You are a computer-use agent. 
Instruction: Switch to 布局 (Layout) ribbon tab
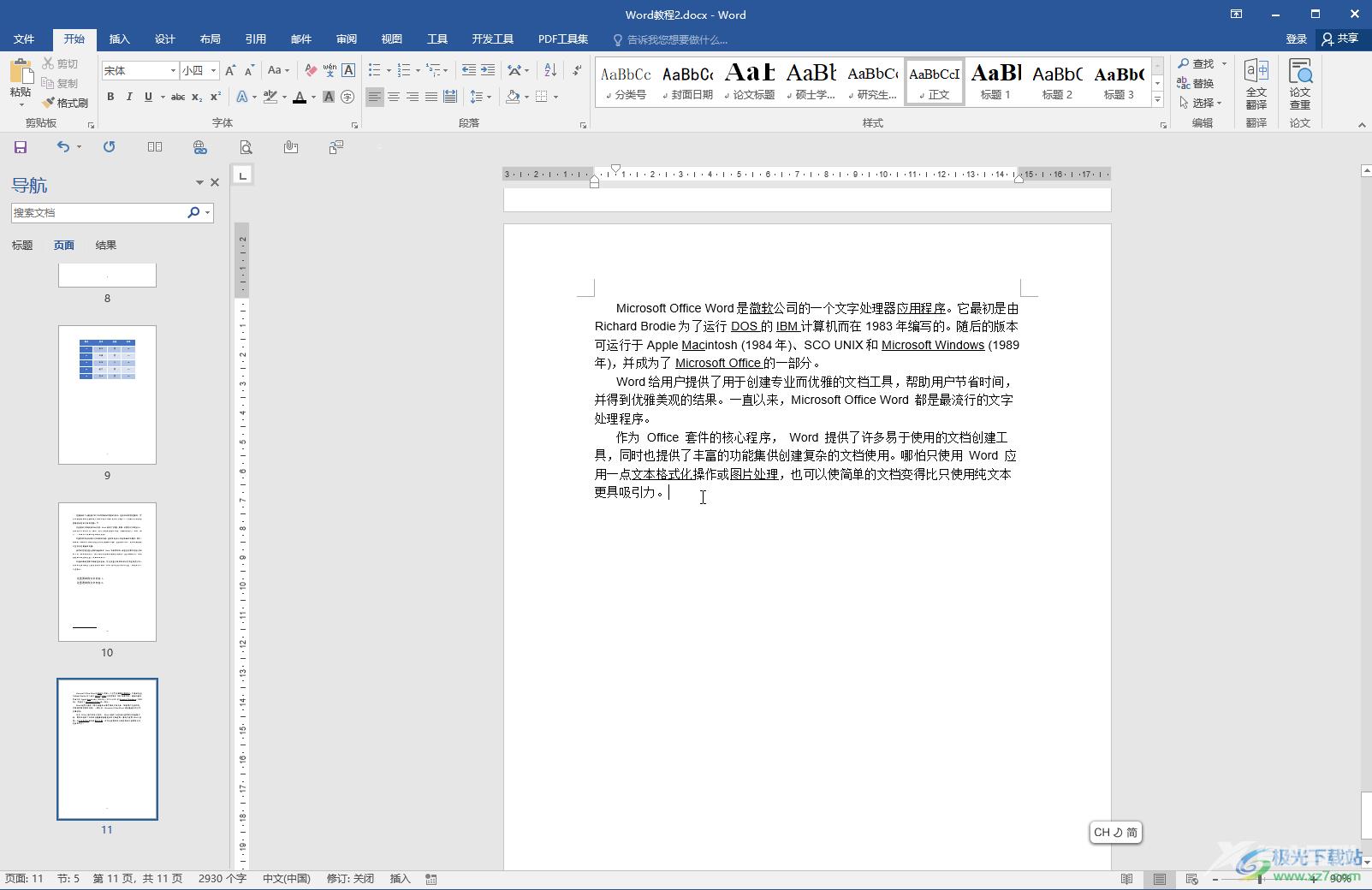(x=211, y=39)
